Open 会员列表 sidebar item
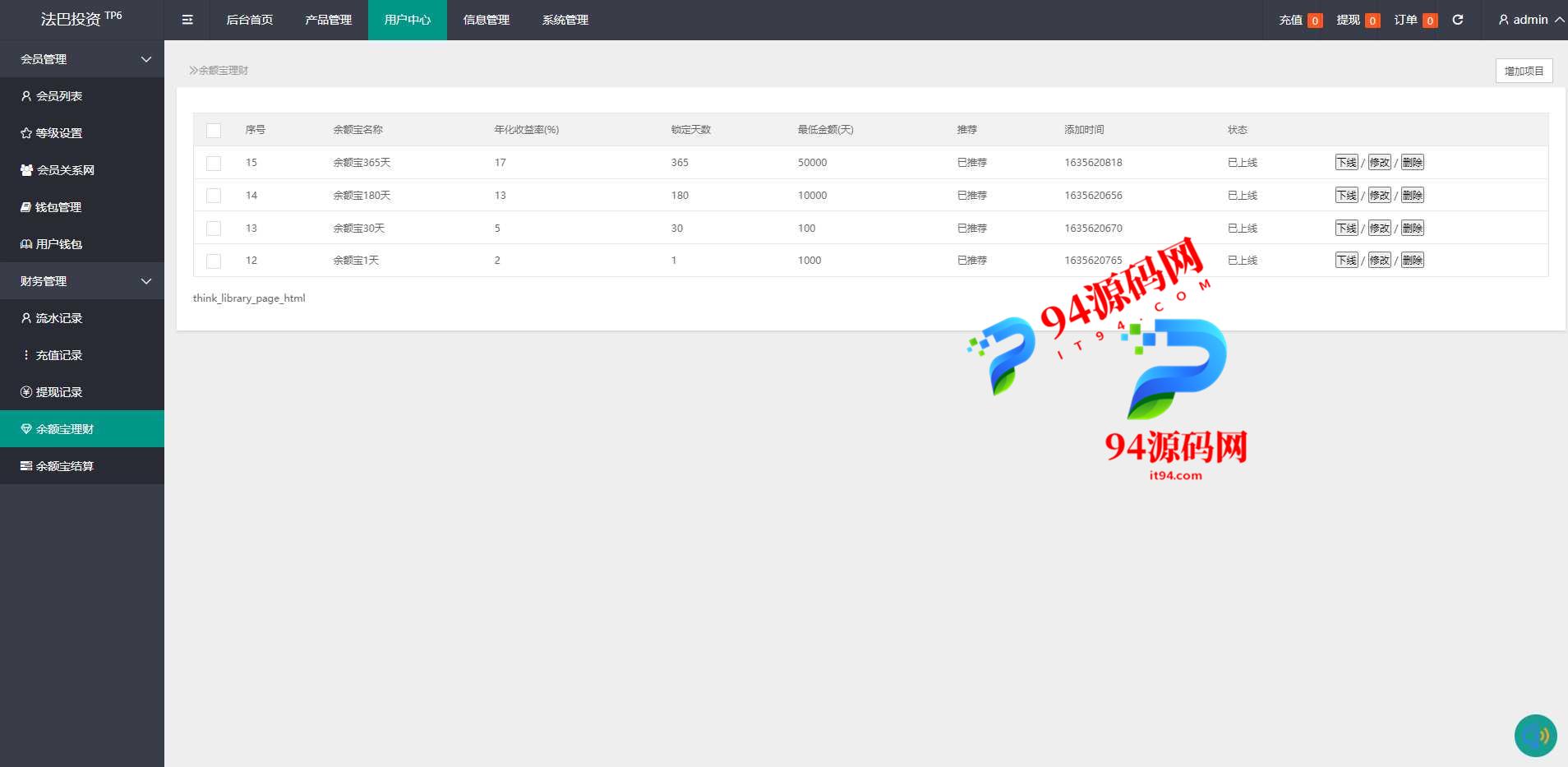The image size is (1568, 767). click(82, 96)
